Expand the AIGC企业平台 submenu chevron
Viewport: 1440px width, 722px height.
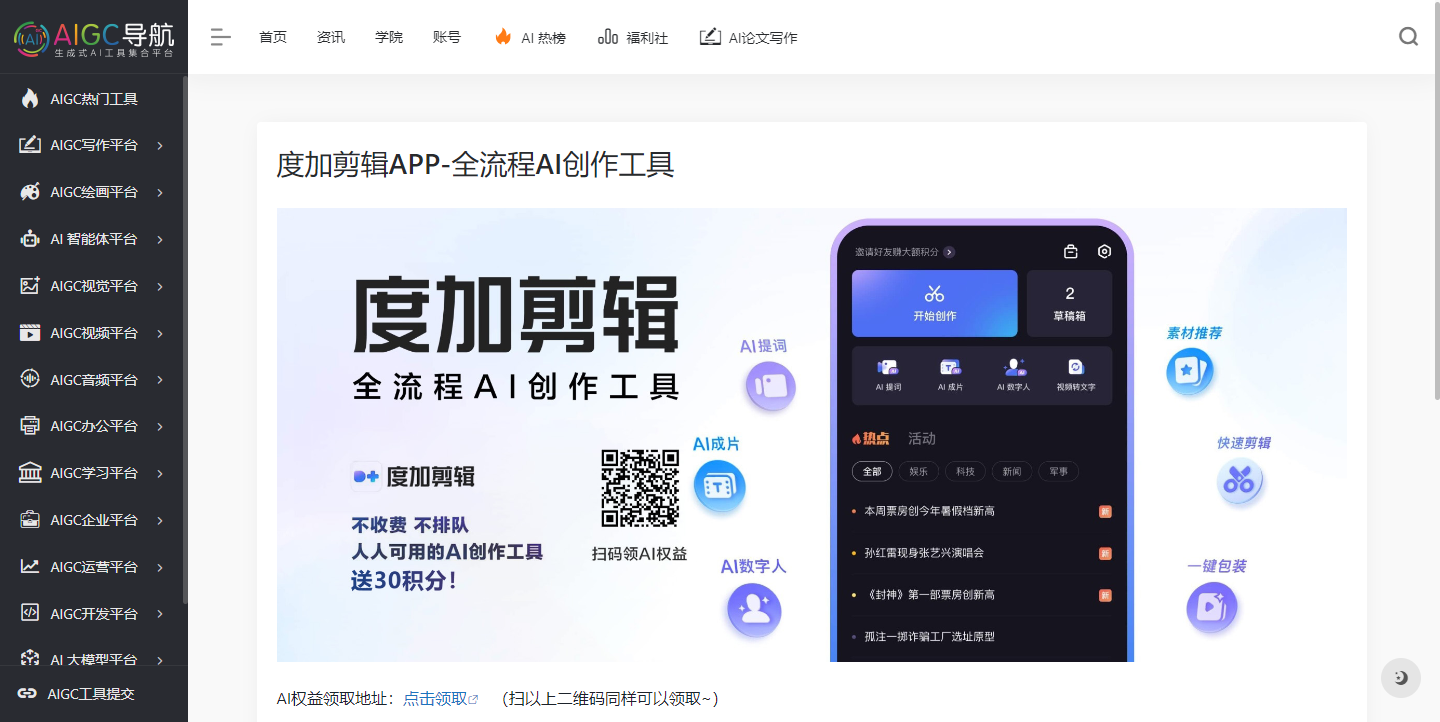[160, 521]
